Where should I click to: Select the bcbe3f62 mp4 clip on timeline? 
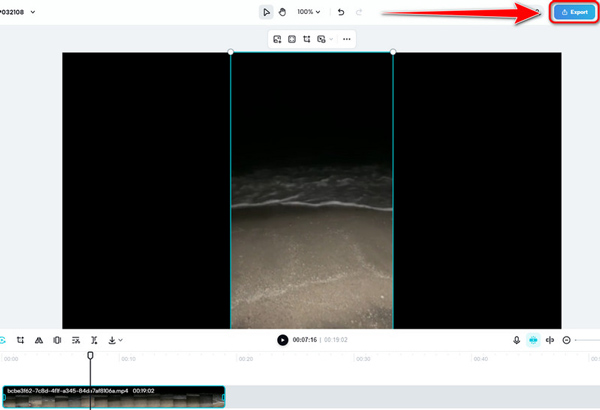coord(114,397)
